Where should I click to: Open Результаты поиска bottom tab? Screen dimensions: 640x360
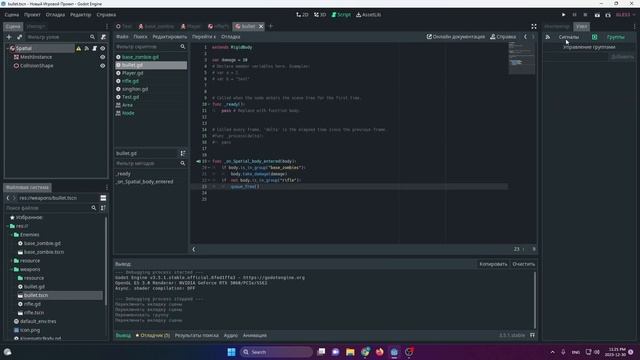(x=196, y=335)
